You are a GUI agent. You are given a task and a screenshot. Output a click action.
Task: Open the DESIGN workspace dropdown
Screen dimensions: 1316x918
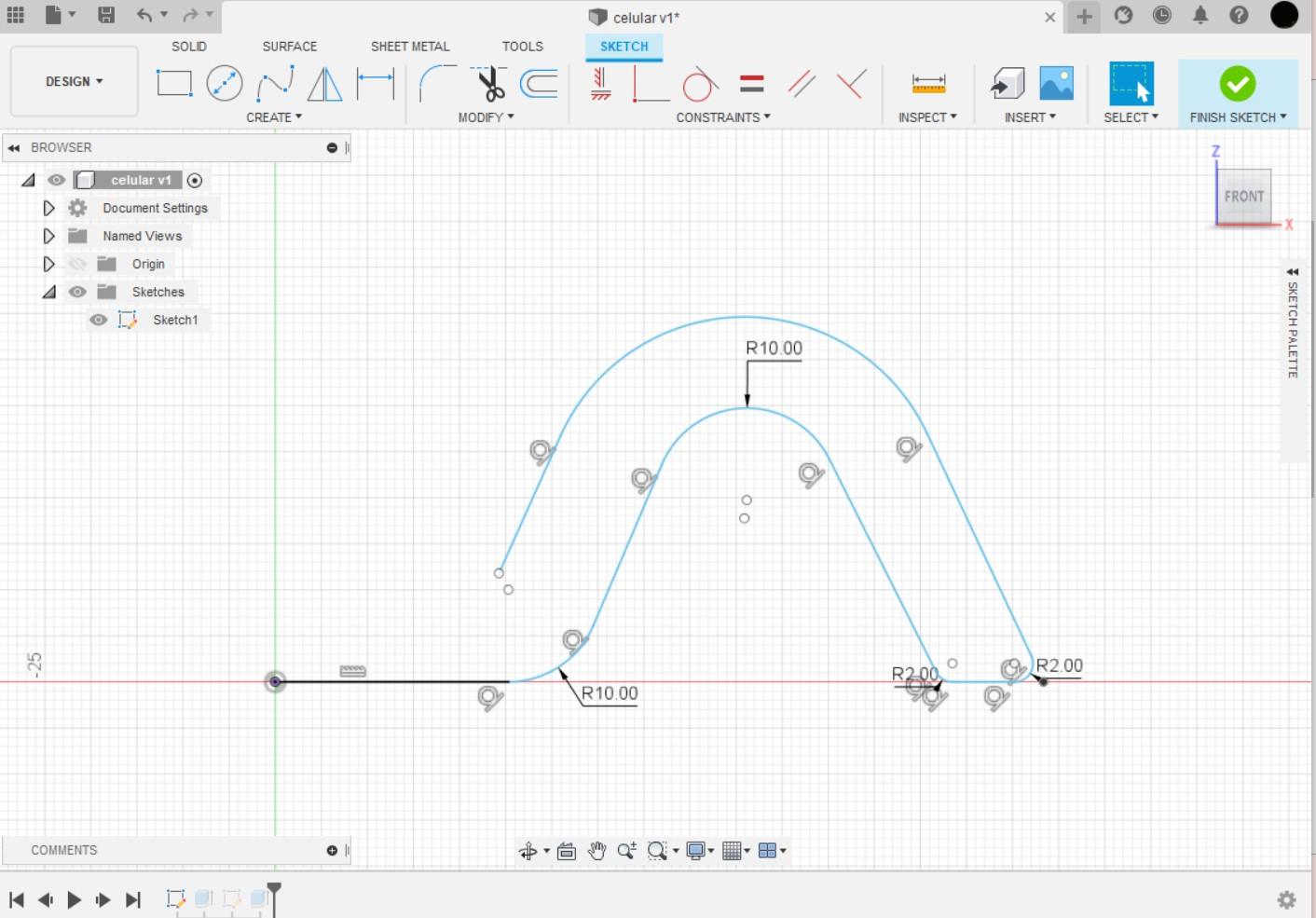[75, 81]
